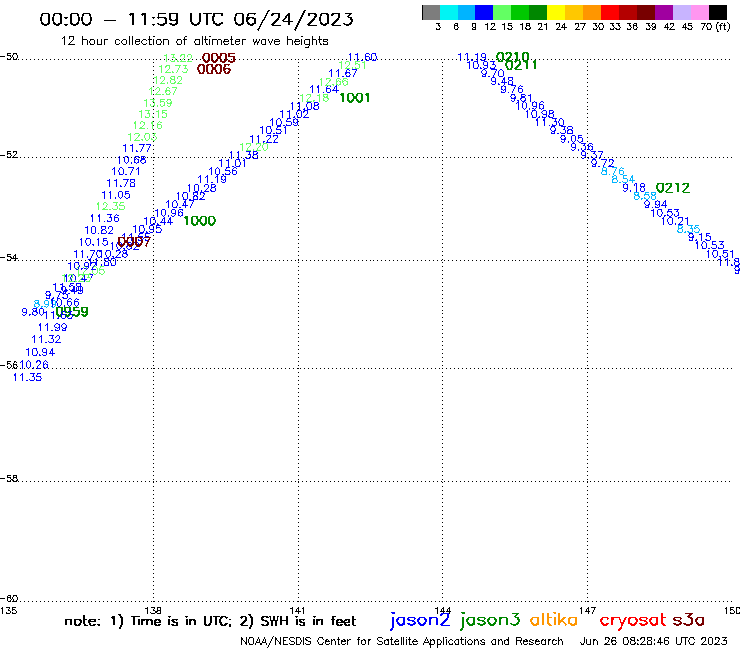Click time marker 0210

click(x=513, y=57)
